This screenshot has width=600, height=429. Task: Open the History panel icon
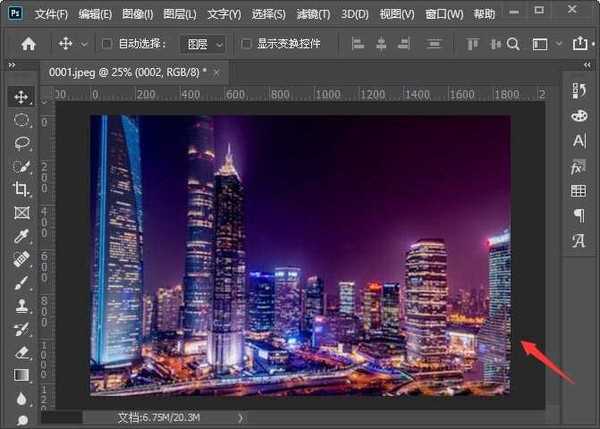point(579,91)
